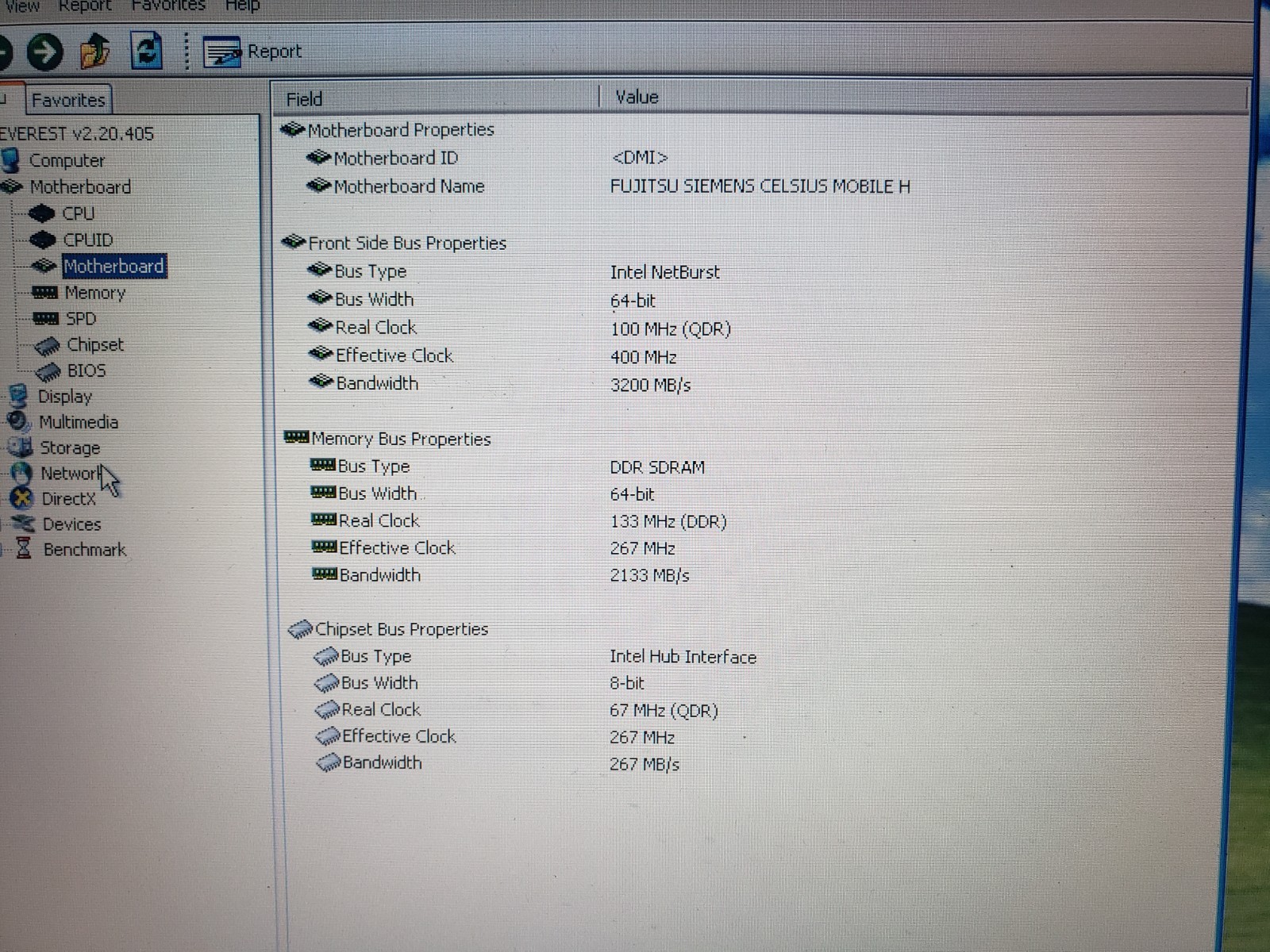Select SPD tree item

click(80, 319)
